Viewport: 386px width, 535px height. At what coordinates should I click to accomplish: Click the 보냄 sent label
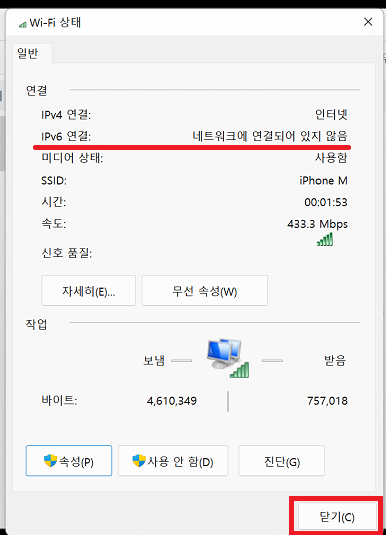click(154, 360)
